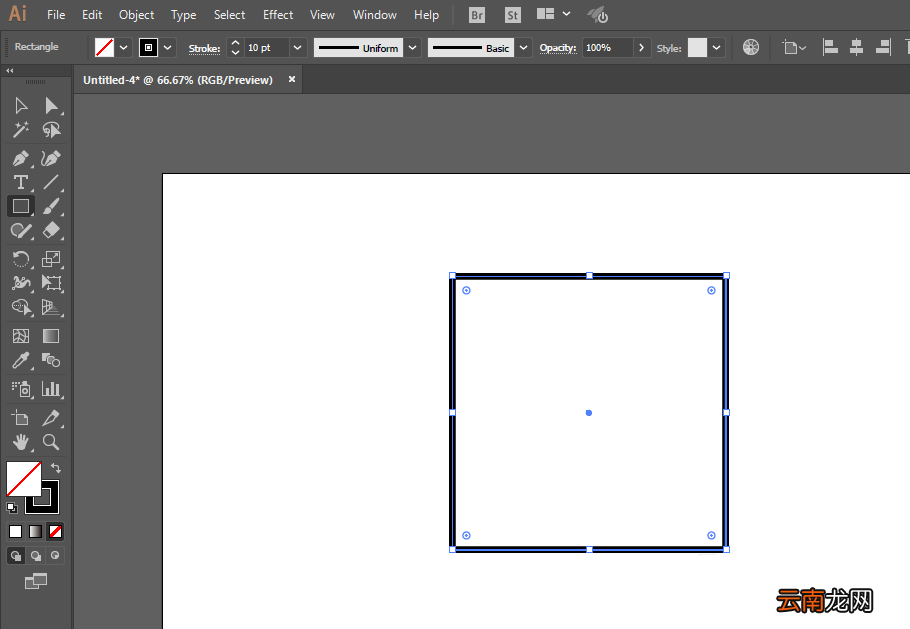Select the Scale tool

pyautogui.click(x=51, y=259)
